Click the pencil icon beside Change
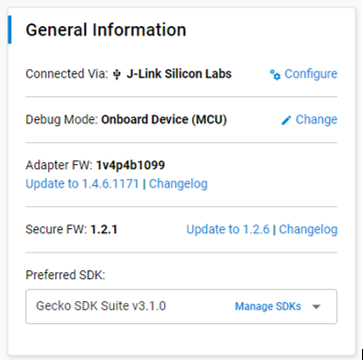 (286, 120)
